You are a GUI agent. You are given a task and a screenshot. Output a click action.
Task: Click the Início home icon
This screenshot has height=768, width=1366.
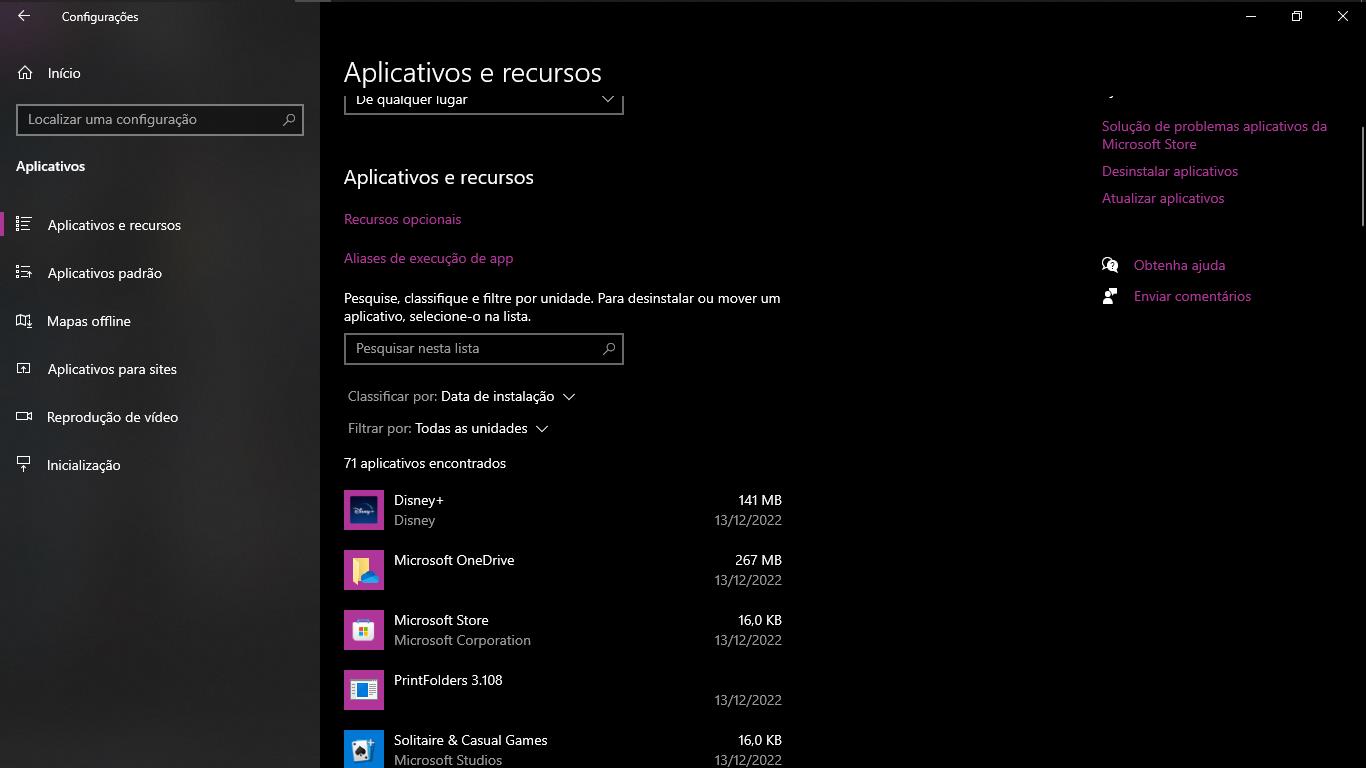coord(25,73)
